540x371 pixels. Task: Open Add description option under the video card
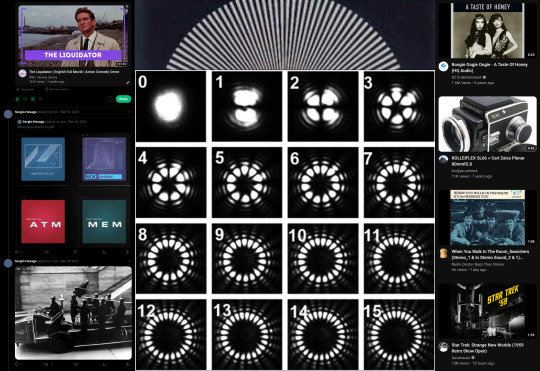57,89
